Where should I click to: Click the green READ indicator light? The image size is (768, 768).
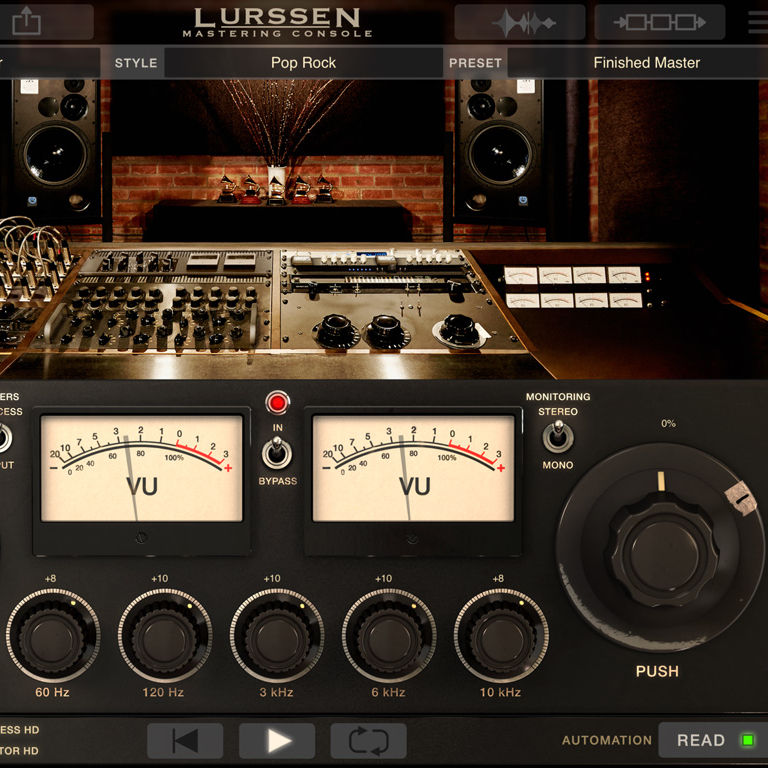748,740
